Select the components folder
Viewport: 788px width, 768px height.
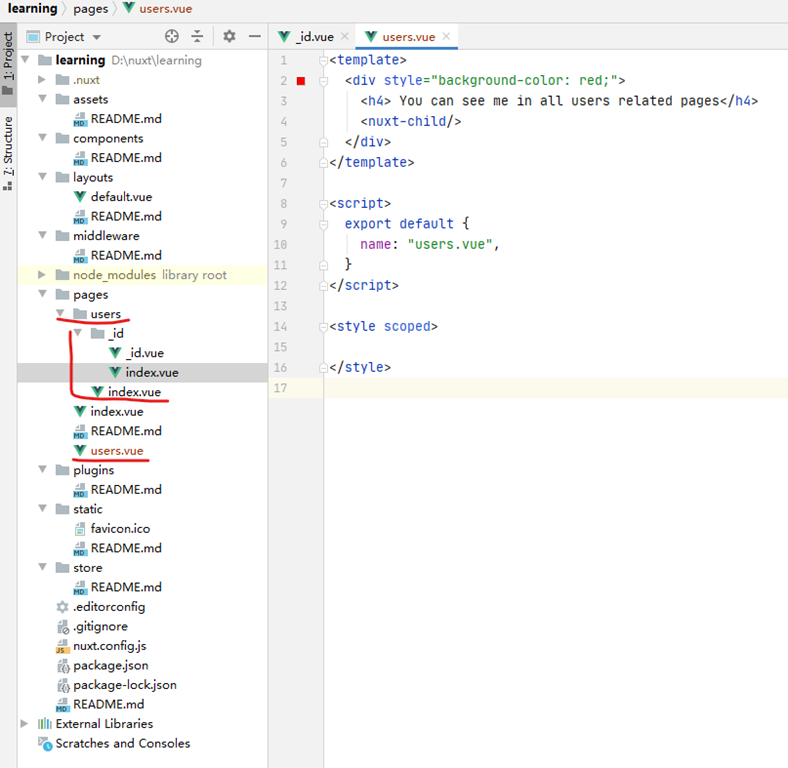108,138
